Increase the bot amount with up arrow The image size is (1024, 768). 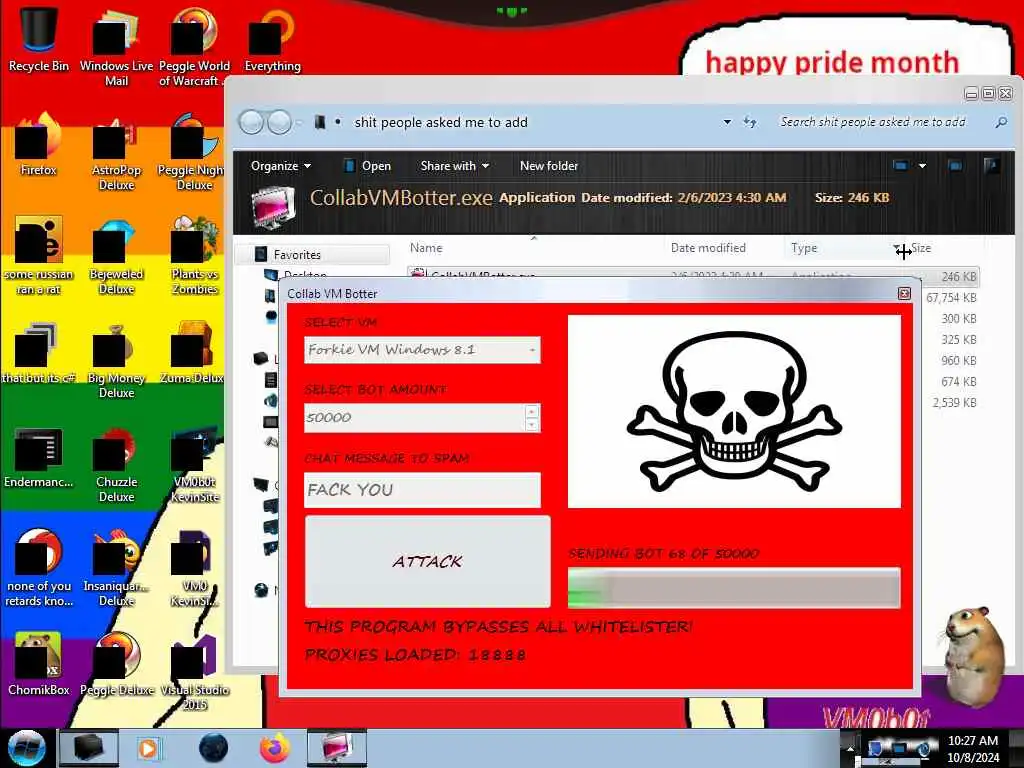coord(532,411)
